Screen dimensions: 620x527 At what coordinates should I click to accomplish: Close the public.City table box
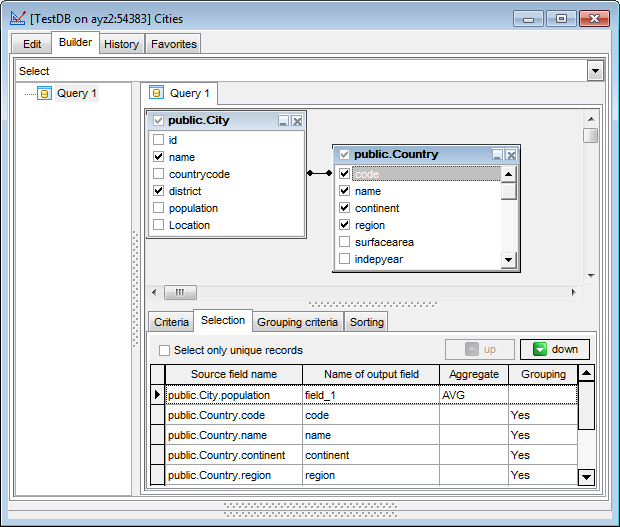point(297,121)
